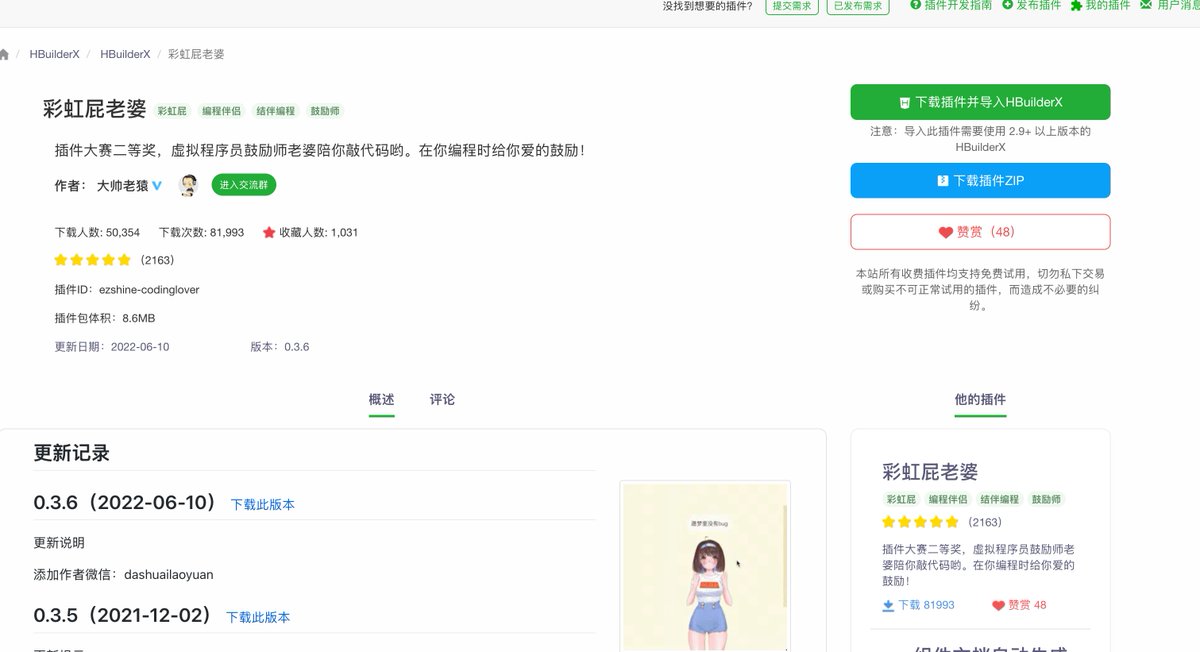Click the 鼓励师 tag next to the title
Image resolution: width=1200 pixels, height=652 pixels.
[324, 111]
